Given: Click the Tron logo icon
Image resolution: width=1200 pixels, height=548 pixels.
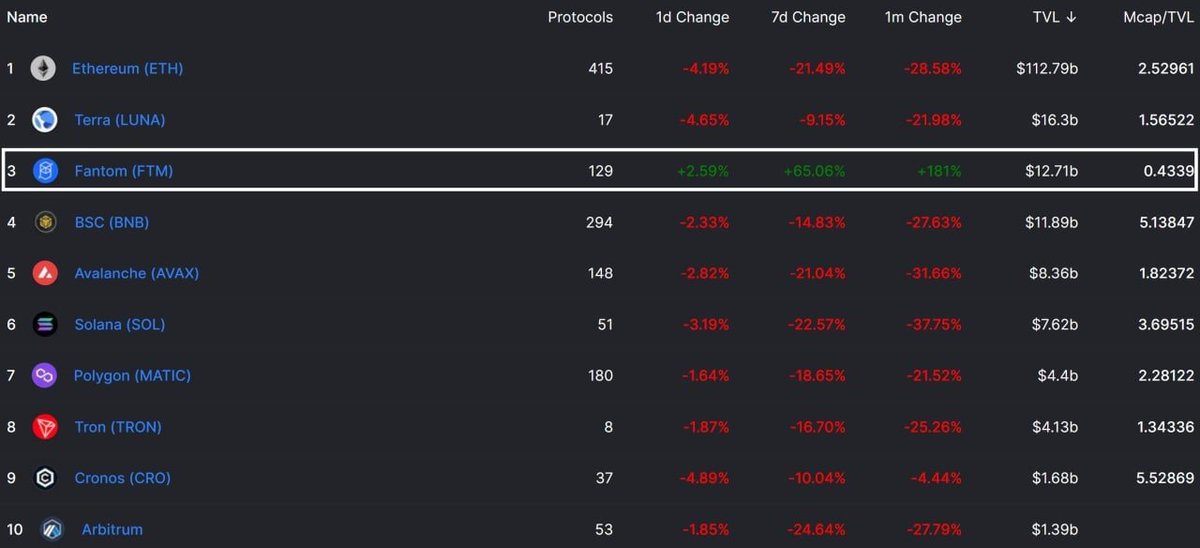Looking at the screenshot, I should 45,427.
